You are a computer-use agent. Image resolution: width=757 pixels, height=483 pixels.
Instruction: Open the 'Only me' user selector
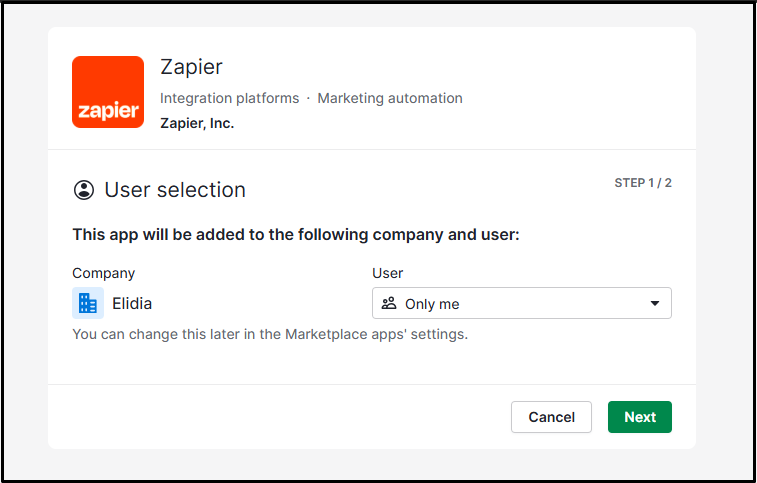click(521, 303)
